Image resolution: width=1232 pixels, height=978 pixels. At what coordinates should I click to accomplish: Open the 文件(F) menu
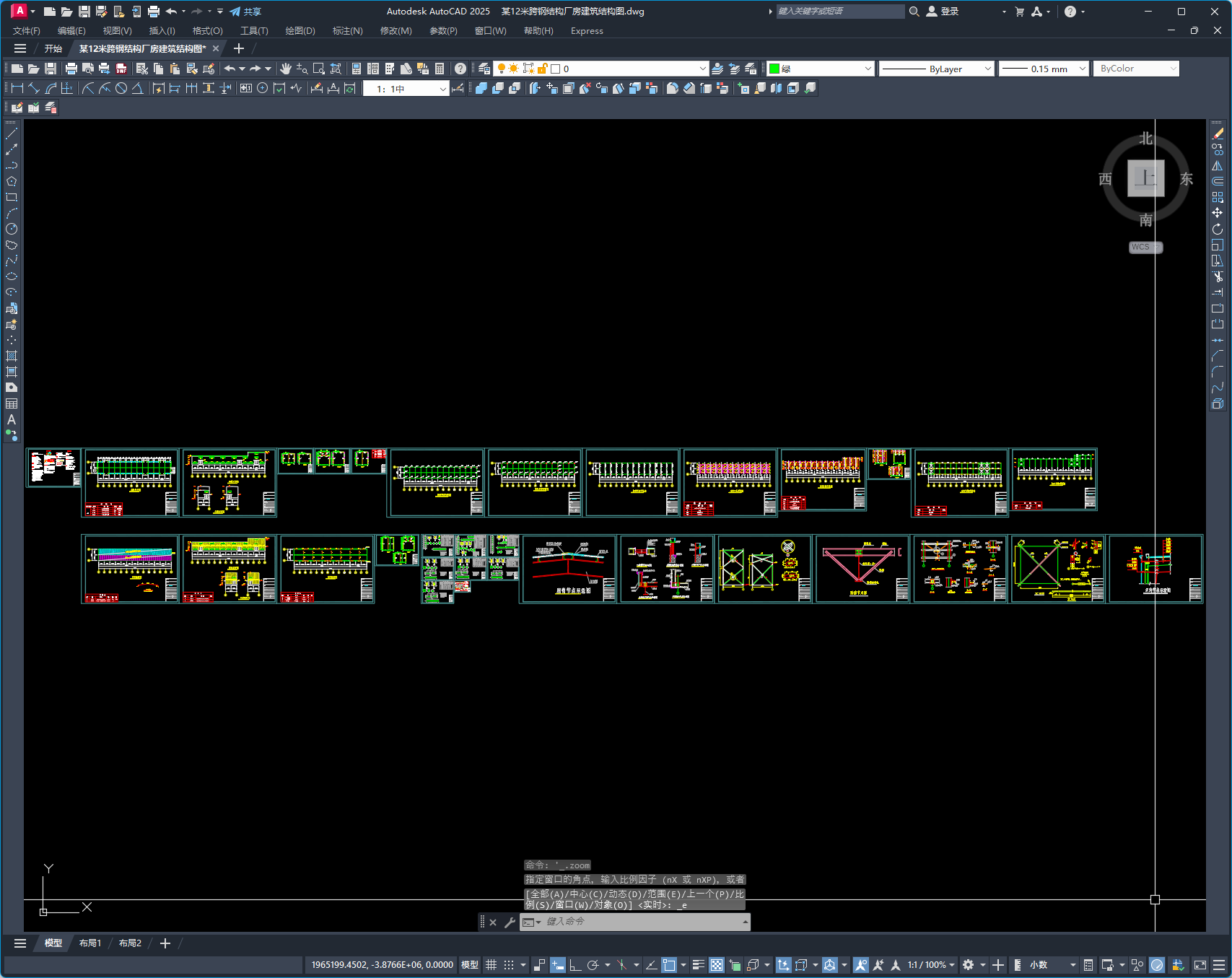pyautogui.click(x=27, y=30)
